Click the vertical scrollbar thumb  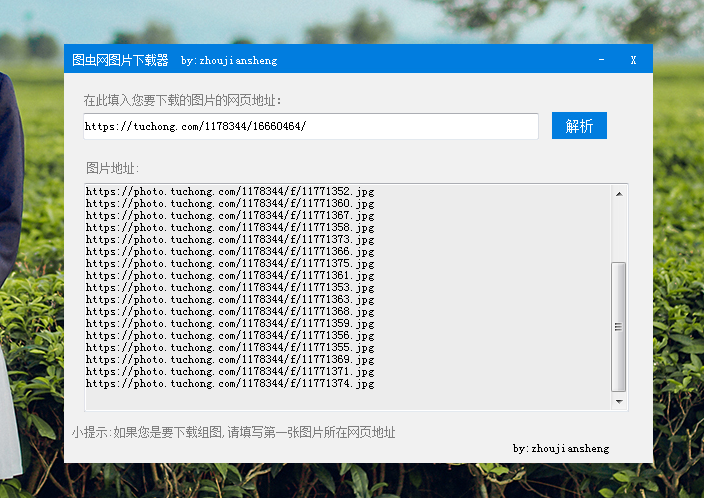(619, 326)
